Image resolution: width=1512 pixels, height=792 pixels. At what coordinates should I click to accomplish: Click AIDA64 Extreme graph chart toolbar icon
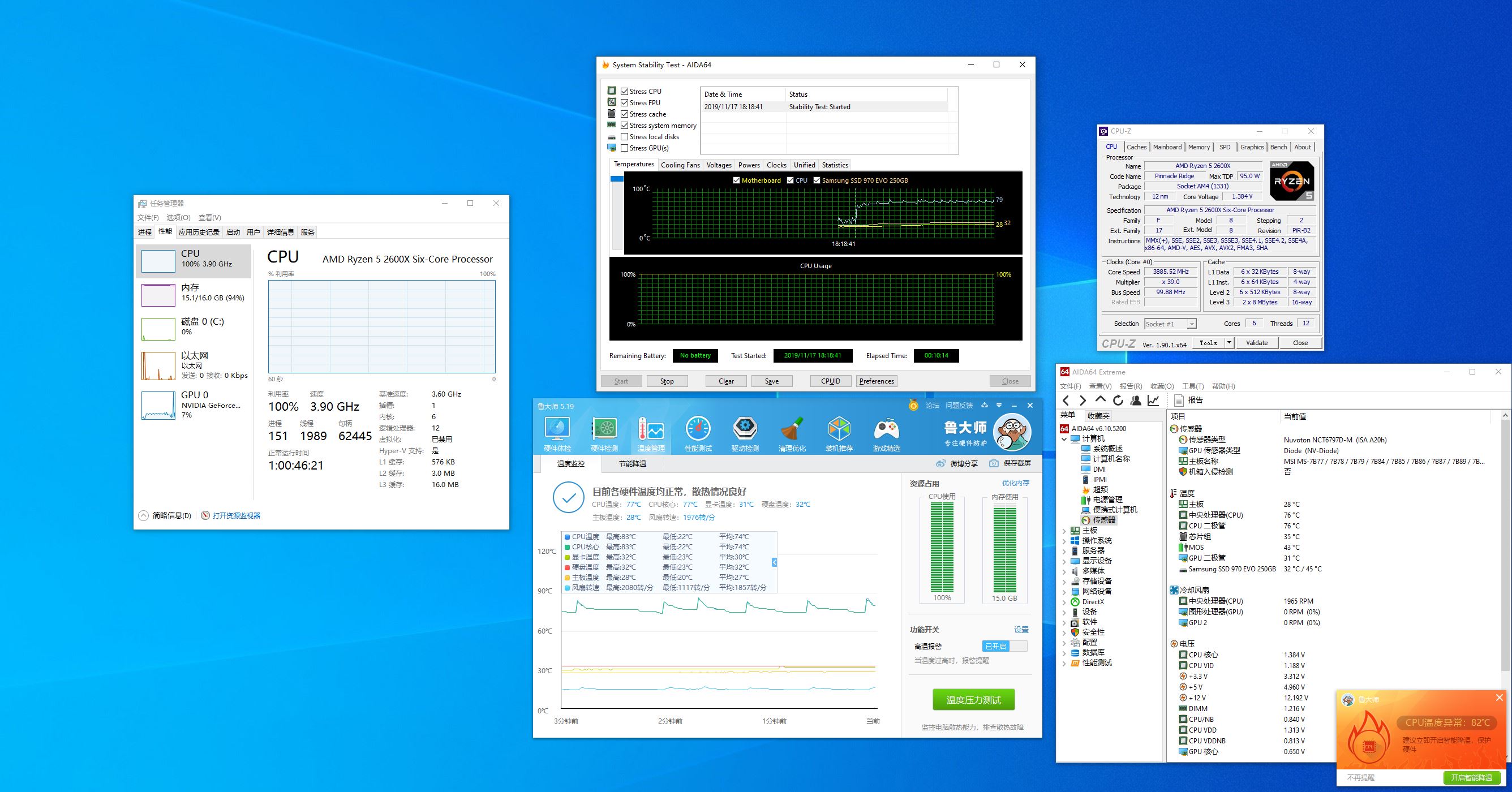click(1153, 400)
